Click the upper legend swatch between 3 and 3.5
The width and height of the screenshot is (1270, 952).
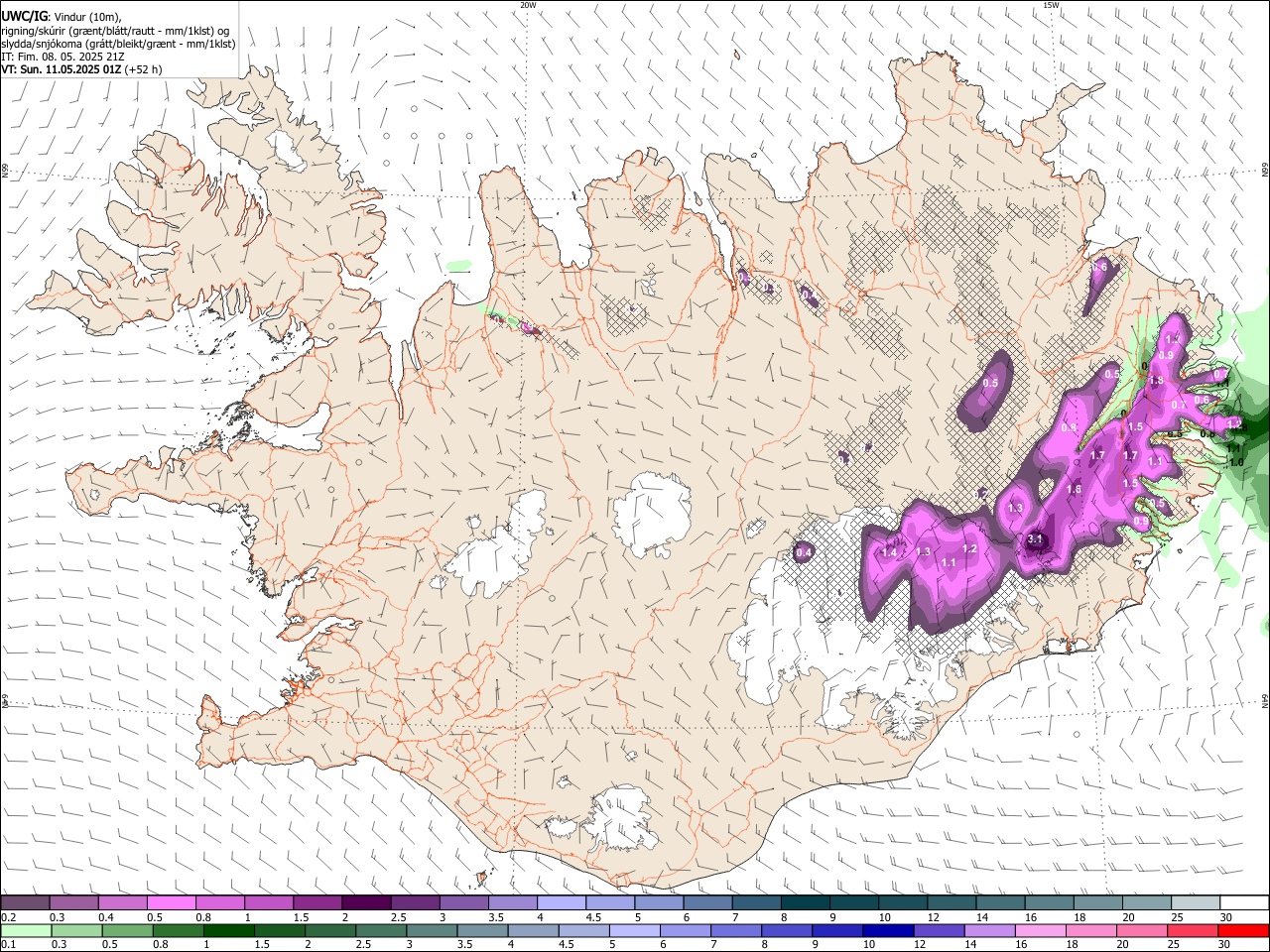point(463,903)
